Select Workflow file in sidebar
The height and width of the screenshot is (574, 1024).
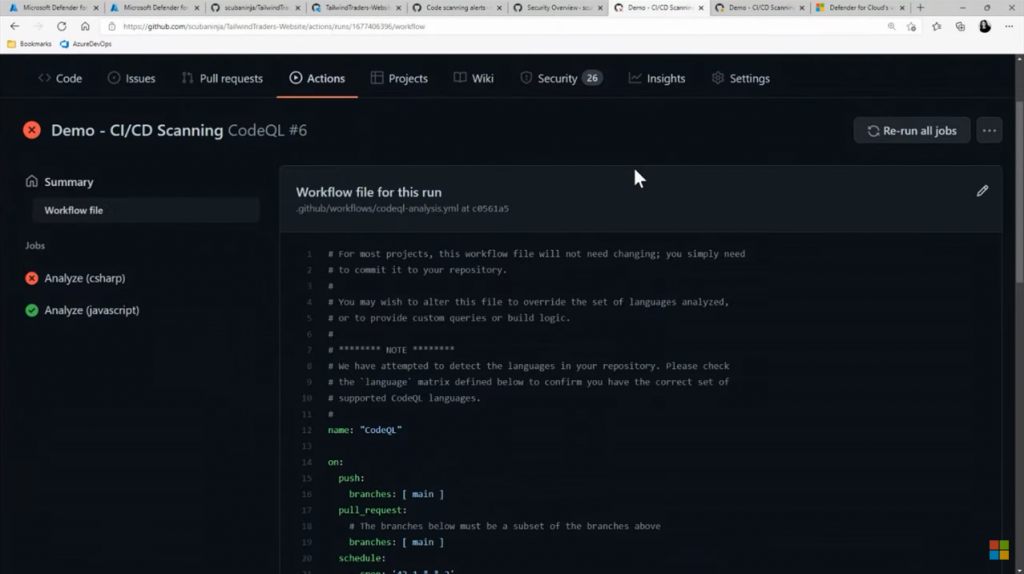coord(146,210)
